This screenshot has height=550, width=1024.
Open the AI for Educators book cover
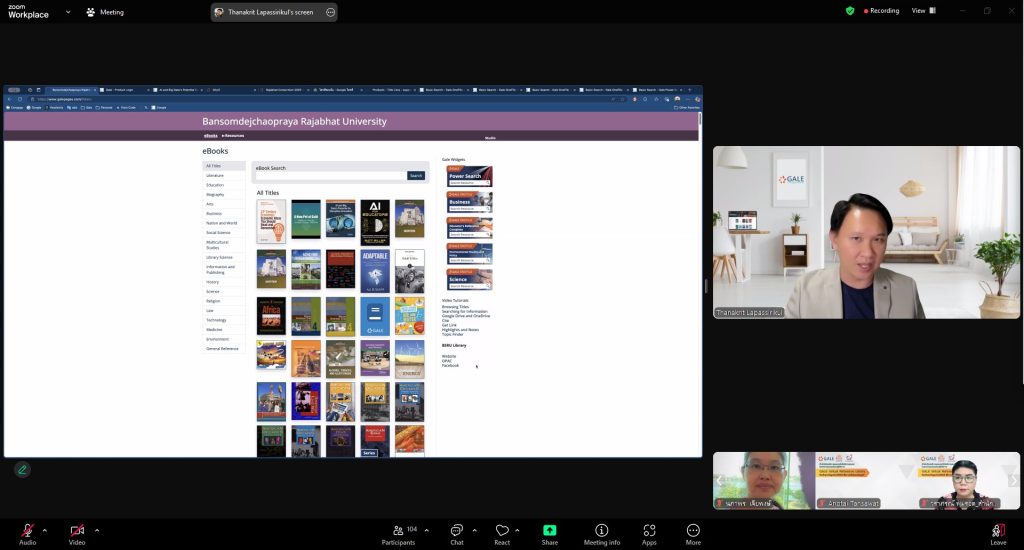tap(375, 223)
